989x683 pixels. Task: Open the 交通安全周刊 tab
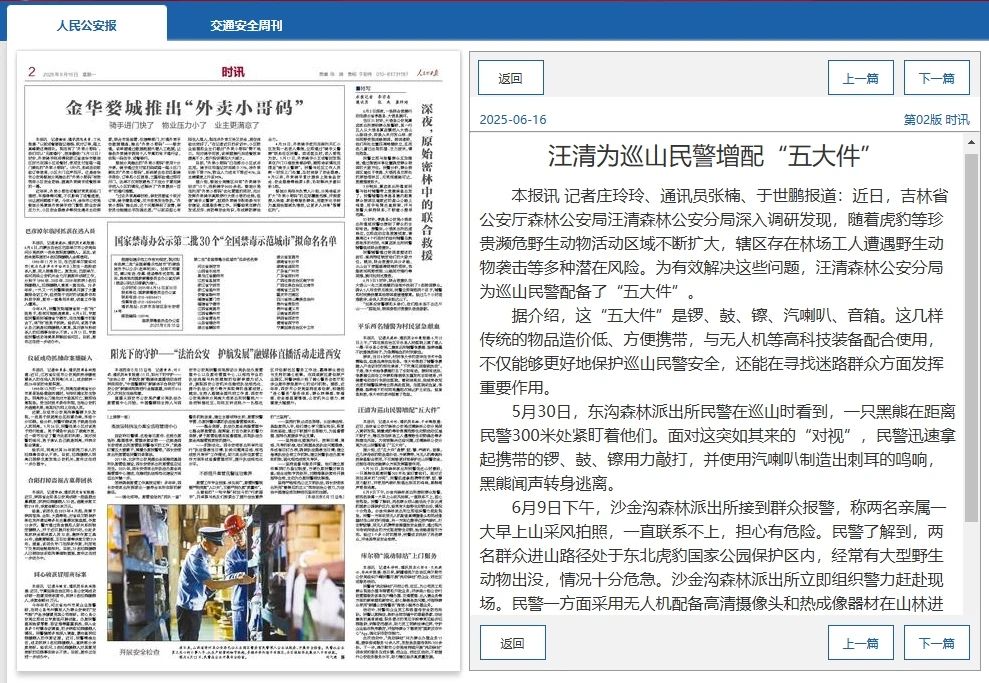click(x=246, y=26)
